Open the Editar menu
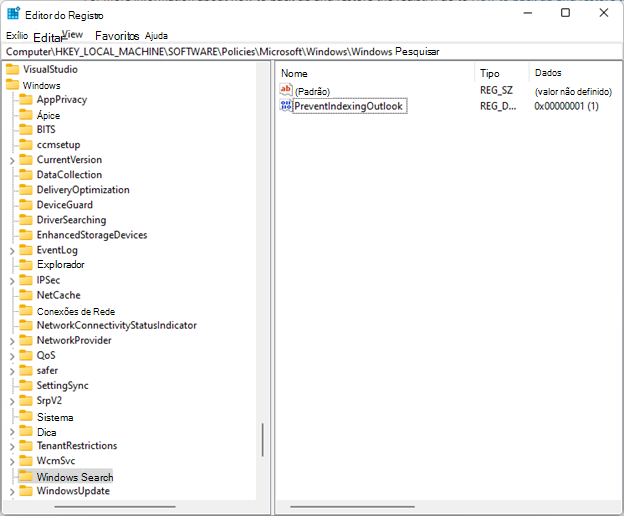 48,38
